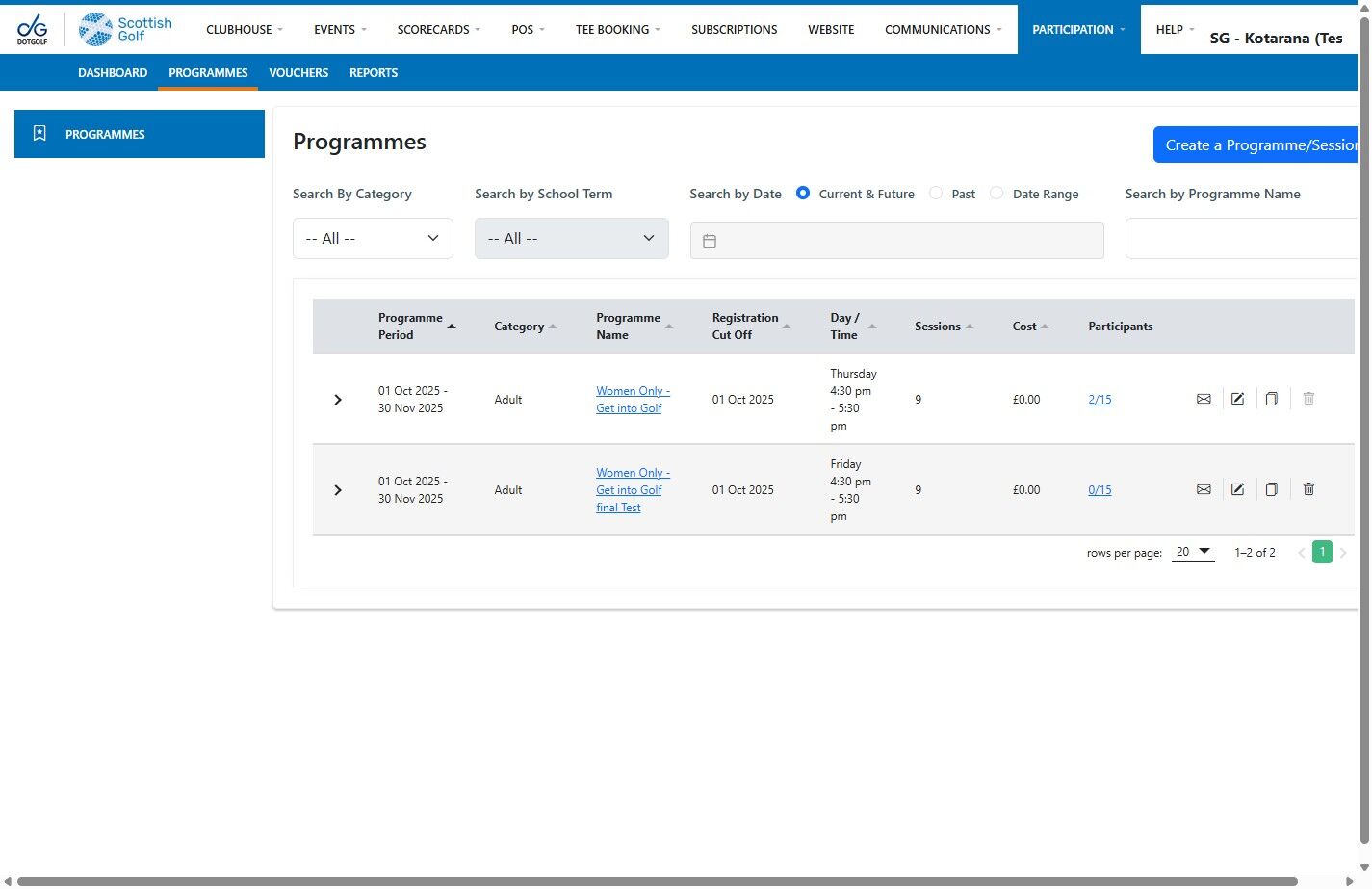Switch to Vouchers tab
1372x889 pixels.
tap(298, 73)
